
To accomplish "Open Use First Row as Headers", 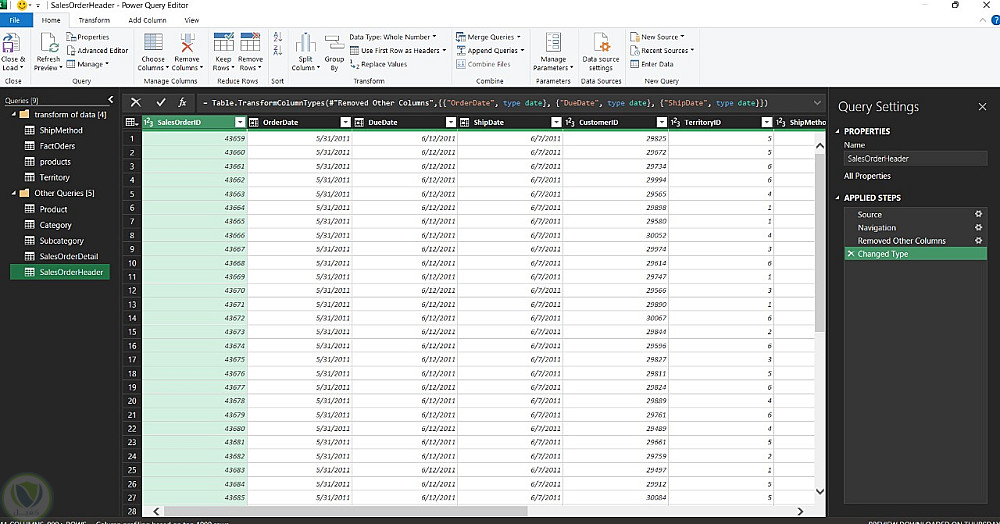I will click(398, 50).
